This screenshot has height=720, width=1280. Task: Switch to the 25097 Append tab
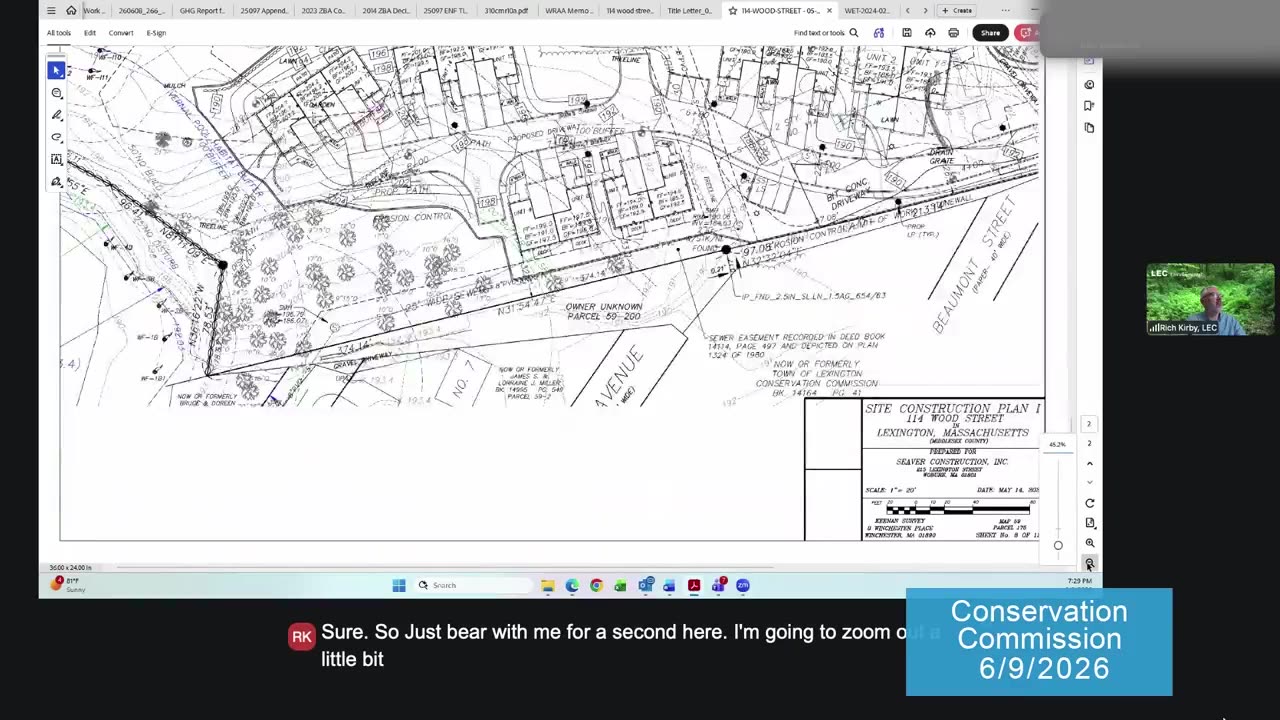263,10
